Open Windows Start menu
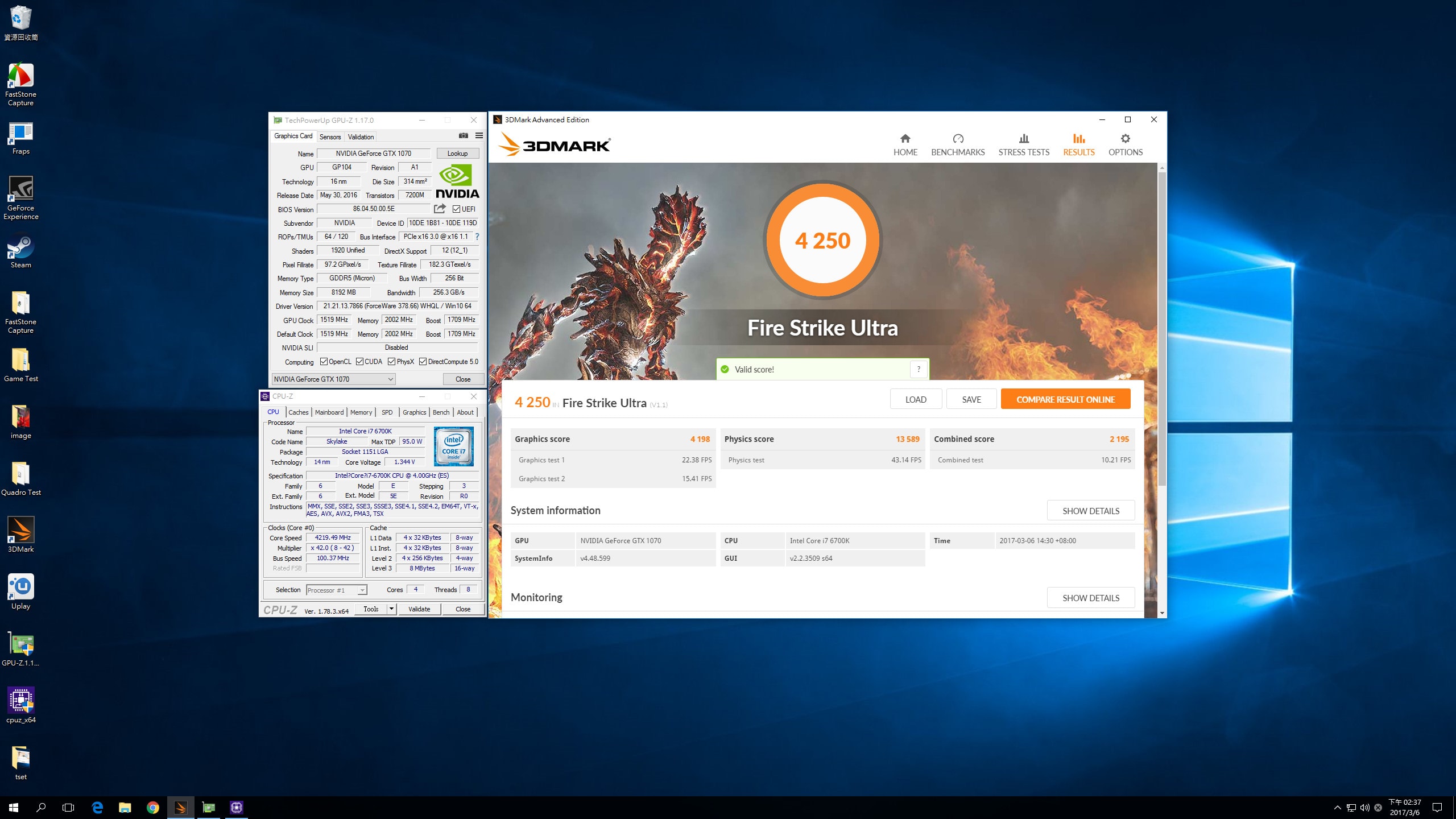This screenshot has width=1456, height=819. (14, 807)
